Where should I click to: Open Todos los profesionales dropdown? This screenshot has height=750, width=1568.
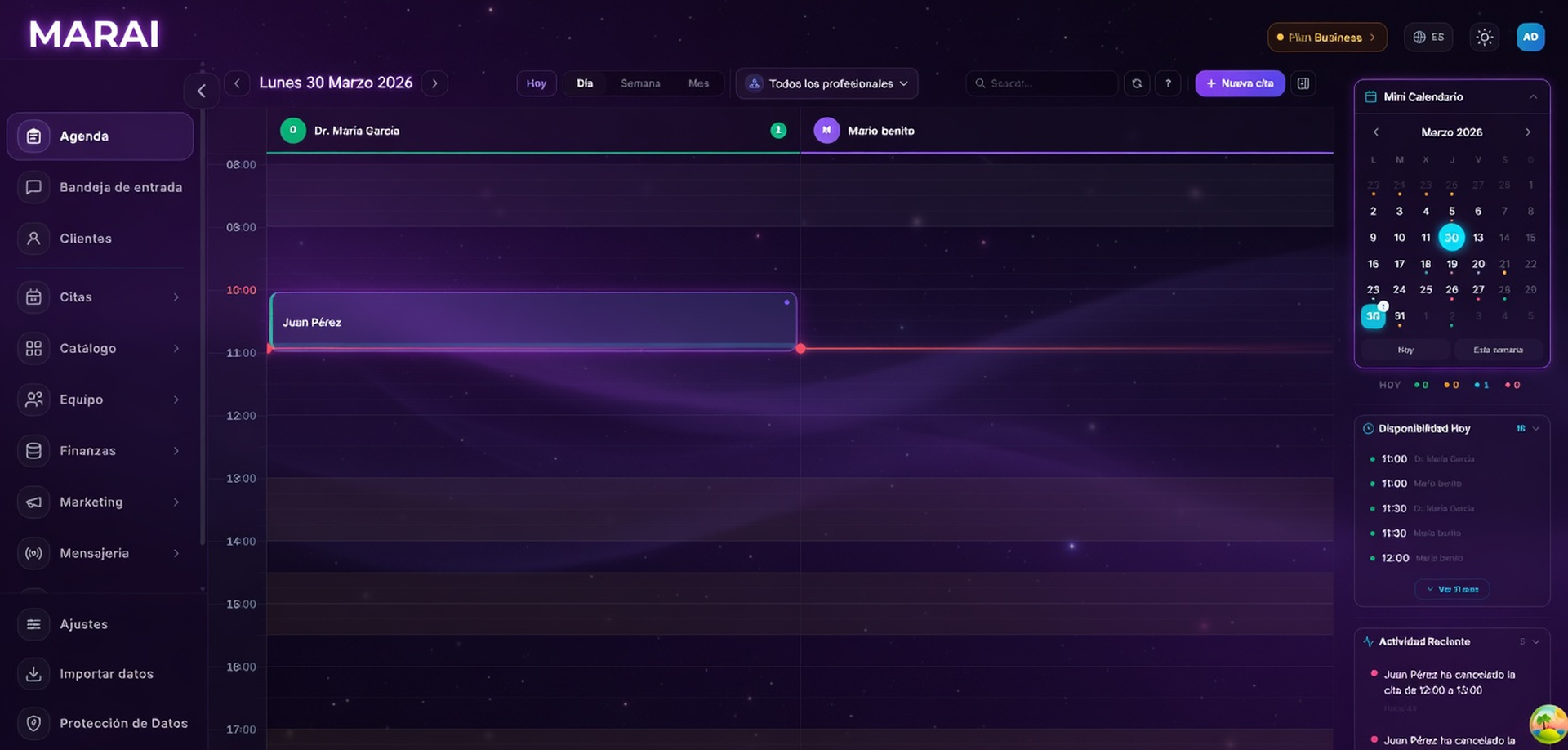point(826,83)
